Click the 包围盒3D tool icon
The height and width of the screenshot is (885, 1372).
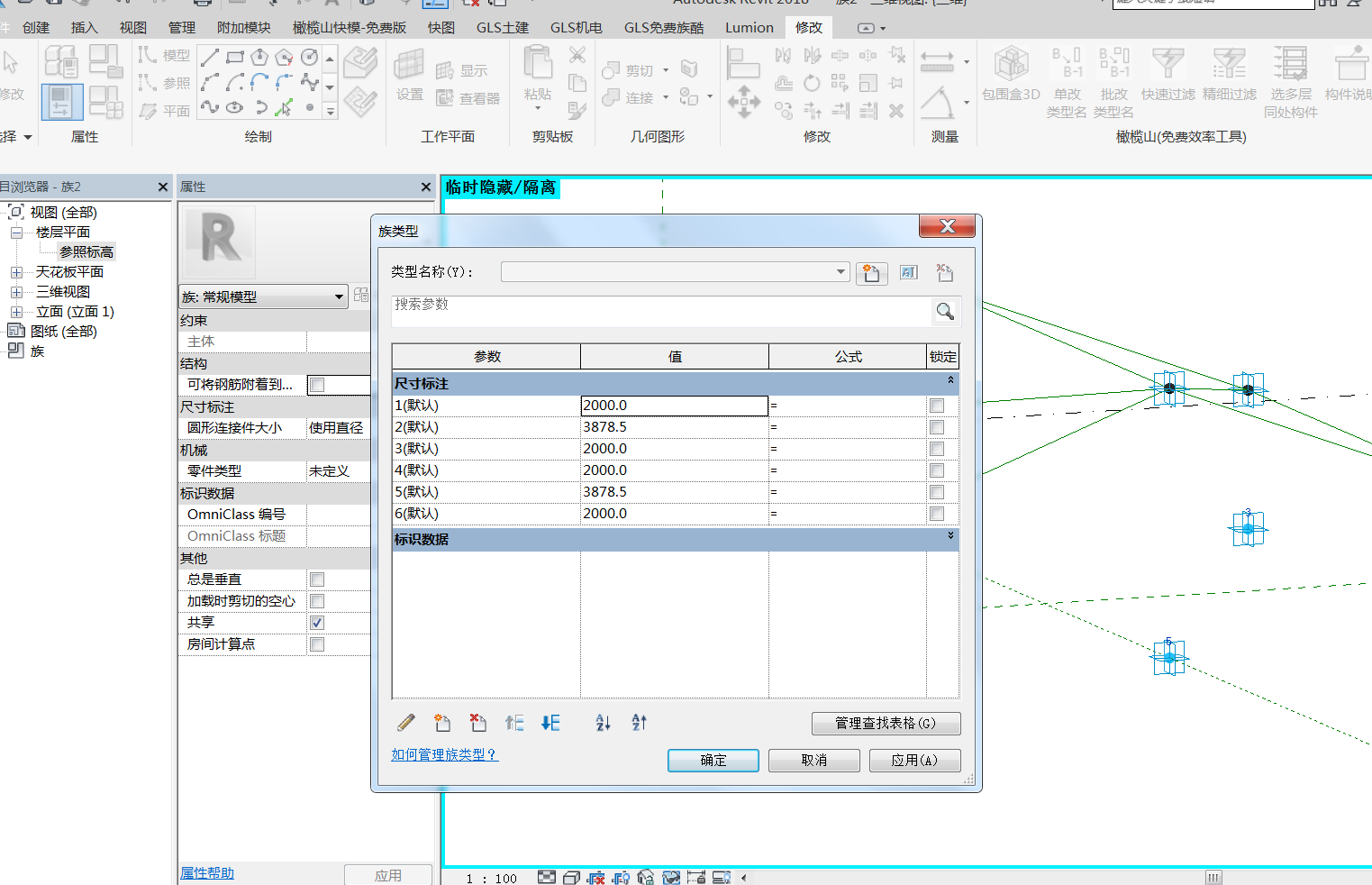[1011, 65]
